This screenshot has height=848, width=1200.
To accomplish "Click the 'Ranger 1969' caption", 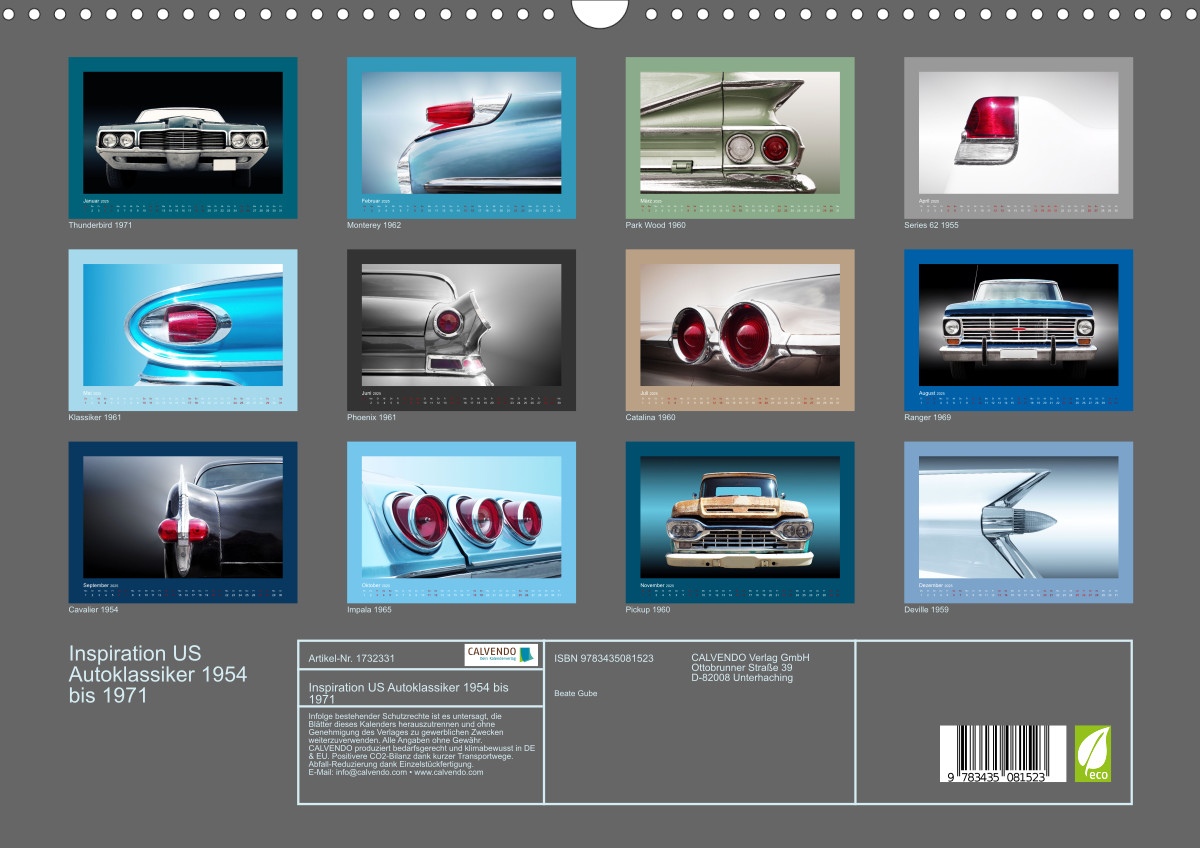I will click(927, 417).
